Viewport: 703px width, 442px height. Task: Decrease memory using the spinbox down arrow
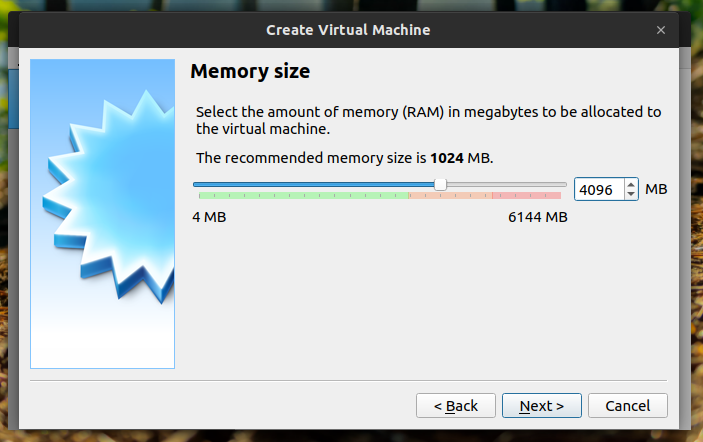click(x=630, y=194)
